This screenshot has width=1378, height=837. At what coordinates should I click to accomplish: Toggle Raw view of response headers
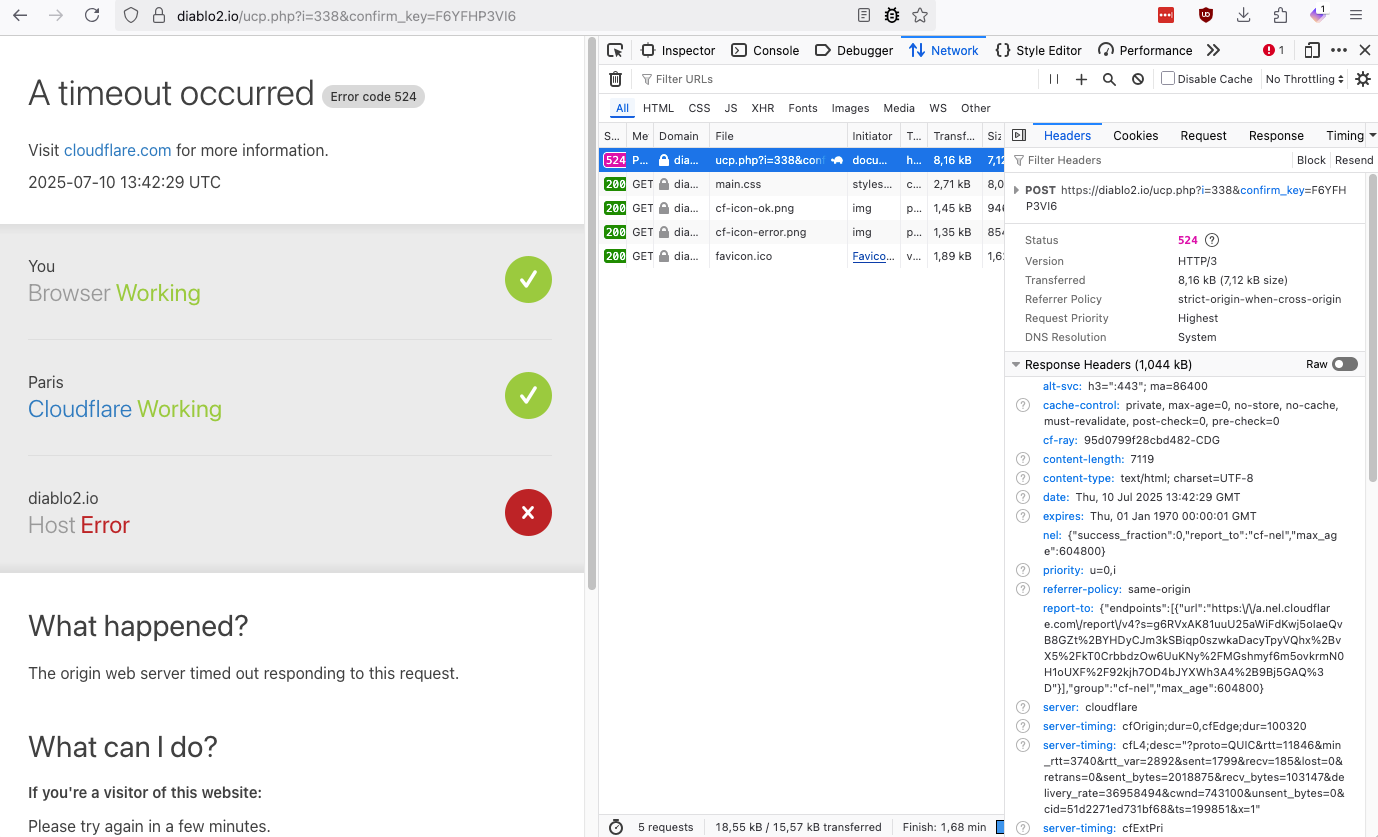(1344, 364)
